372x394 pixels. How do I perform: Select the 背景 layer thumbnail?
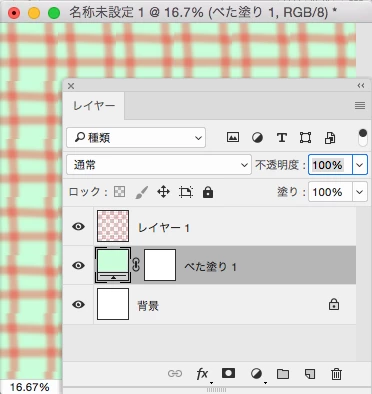coord(113,304)
